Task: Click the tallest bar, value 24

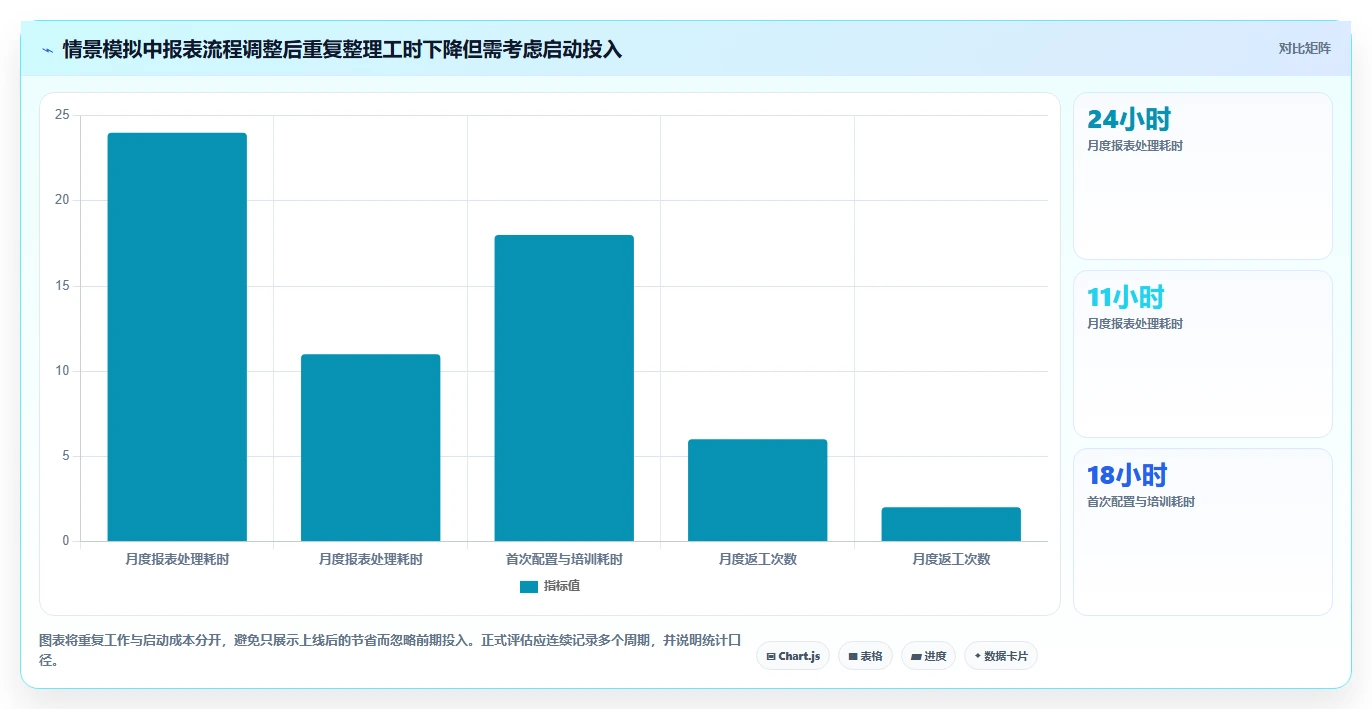Action: [177, 337]
